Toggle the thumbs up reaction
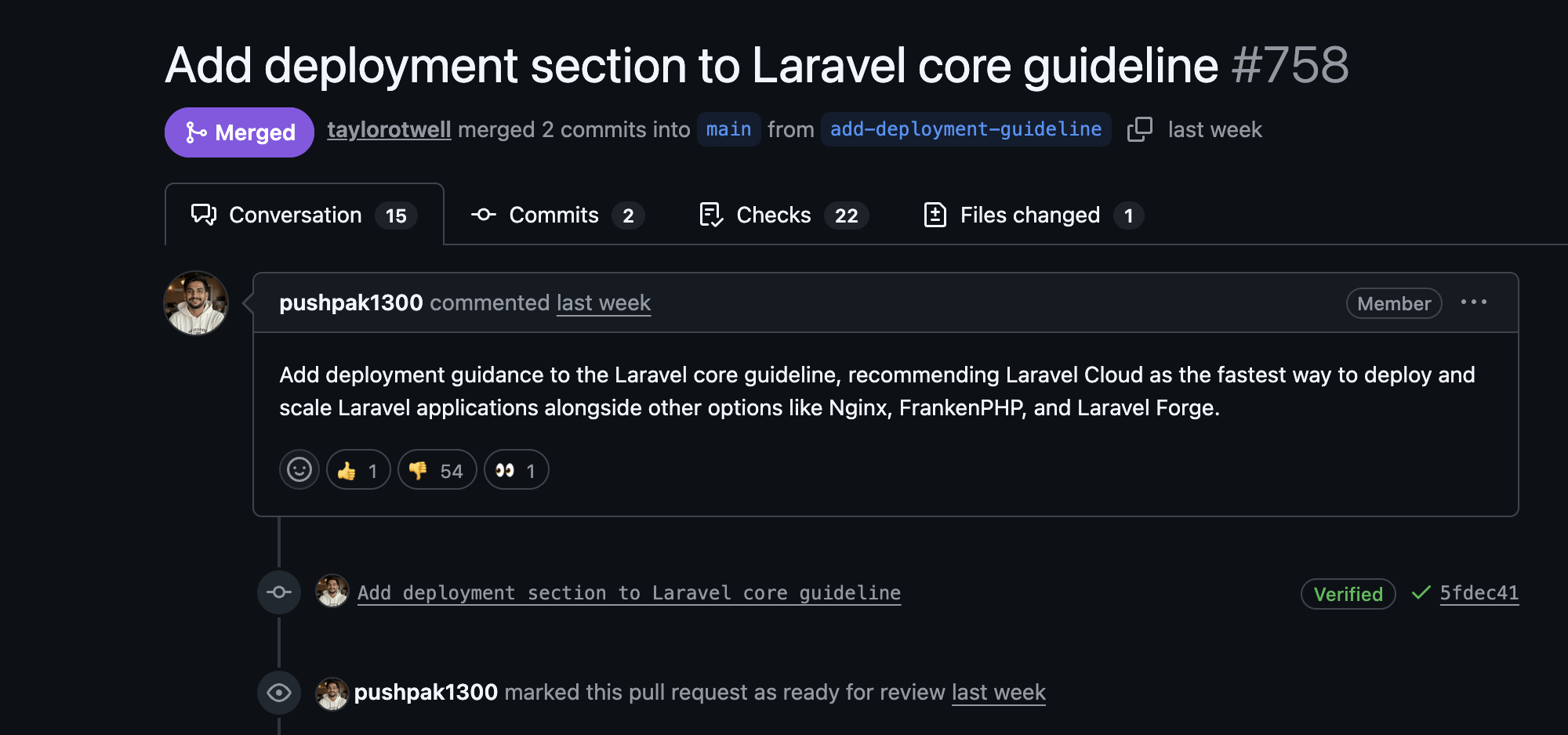The height and width of the screenshot is (735, 1568). point(358,469)
